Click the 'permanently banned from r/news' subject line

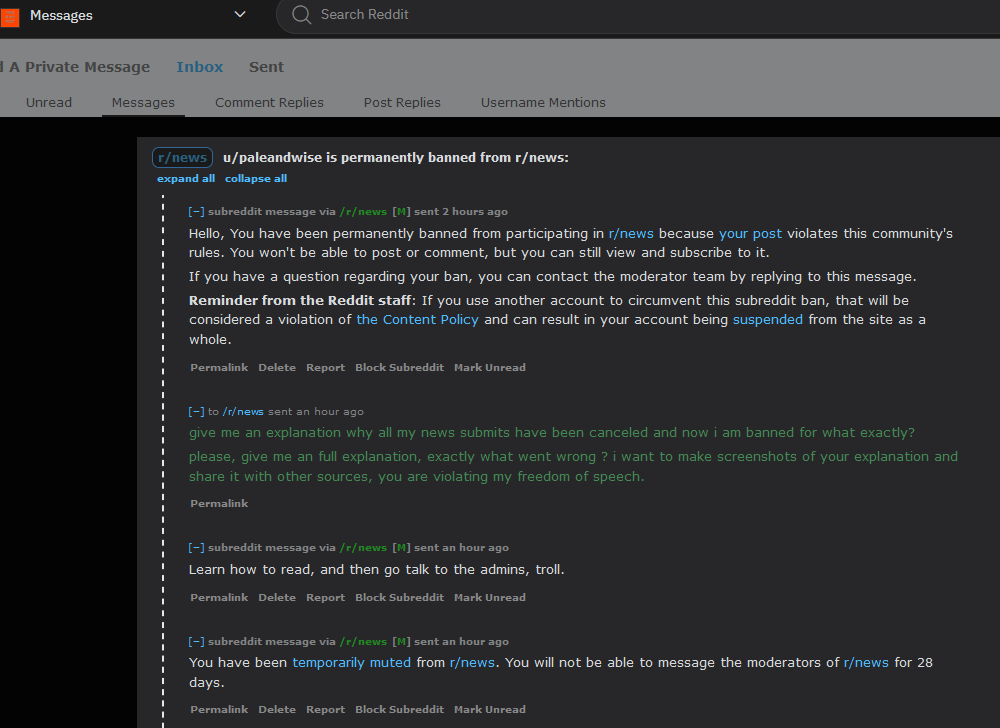click(395, 157)
